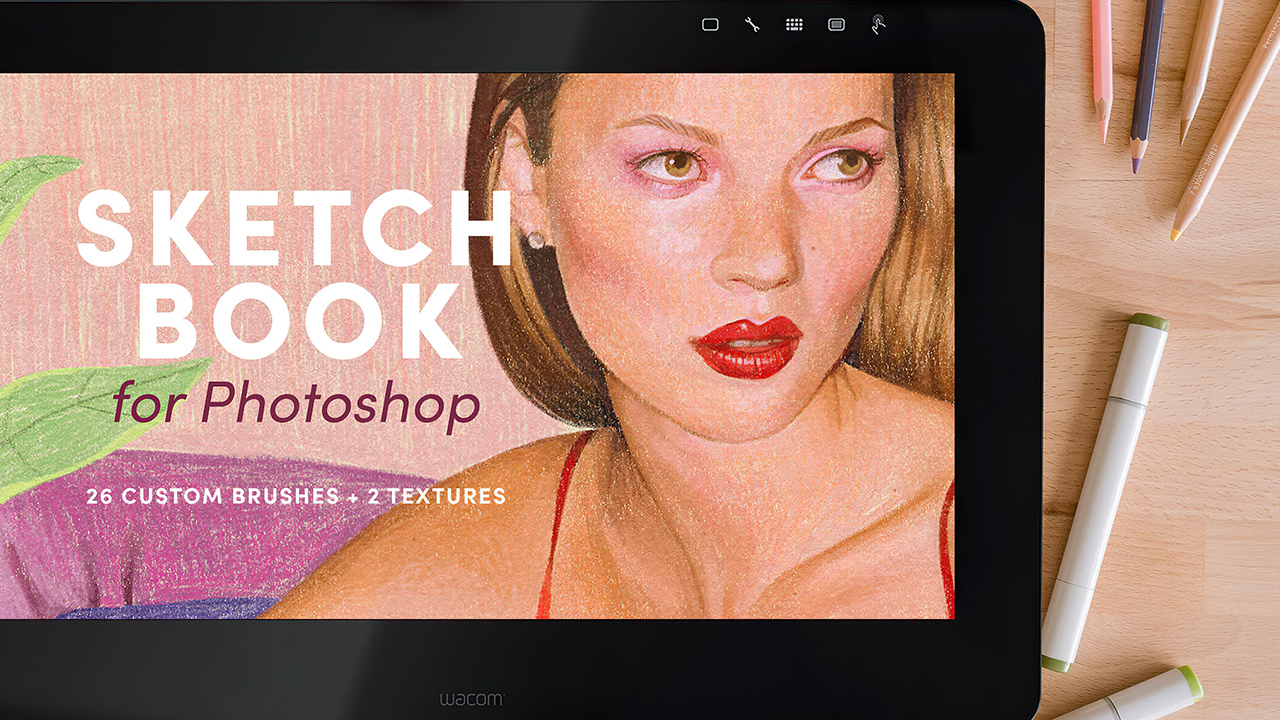The image size is (1280, 720).
Task: Click the Wacom logo on the bezel
Action: tap(471, 699)
